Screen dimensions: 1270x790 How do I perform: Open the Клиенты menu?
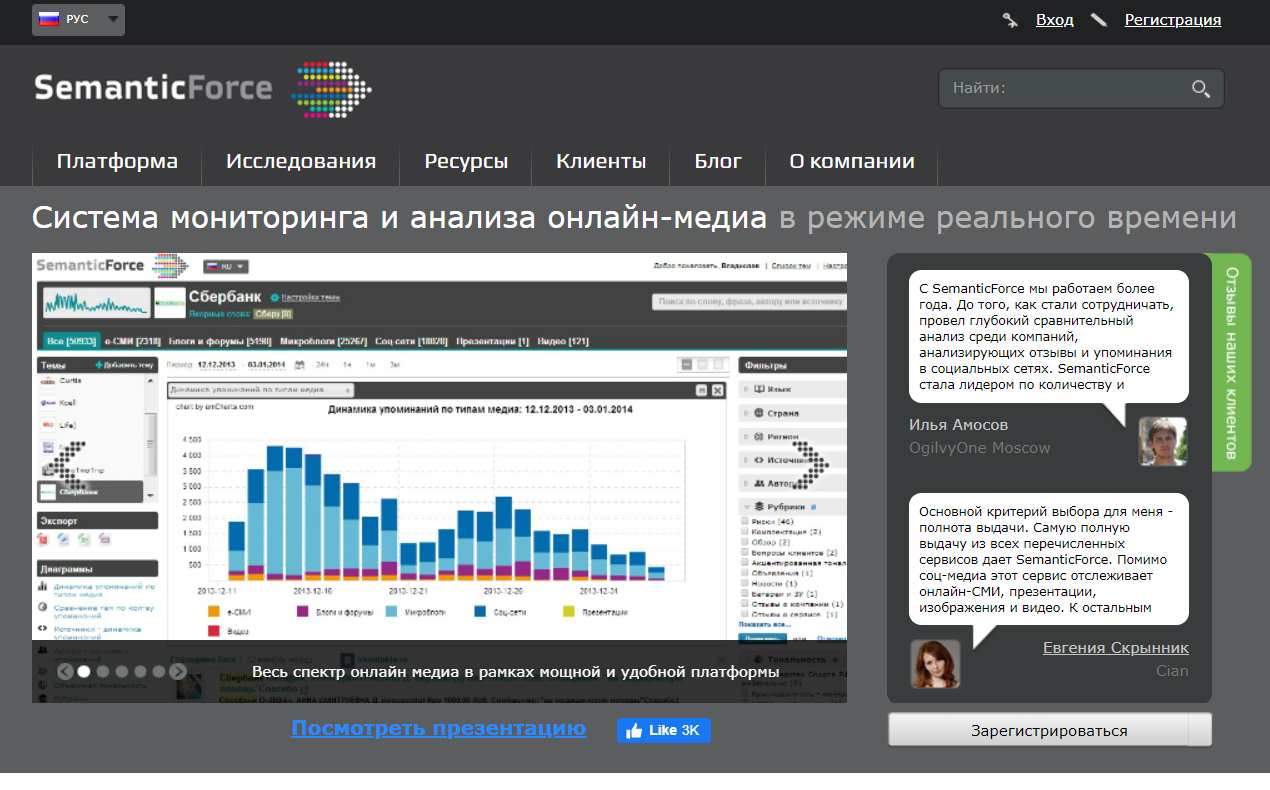[x=601, y=161]
